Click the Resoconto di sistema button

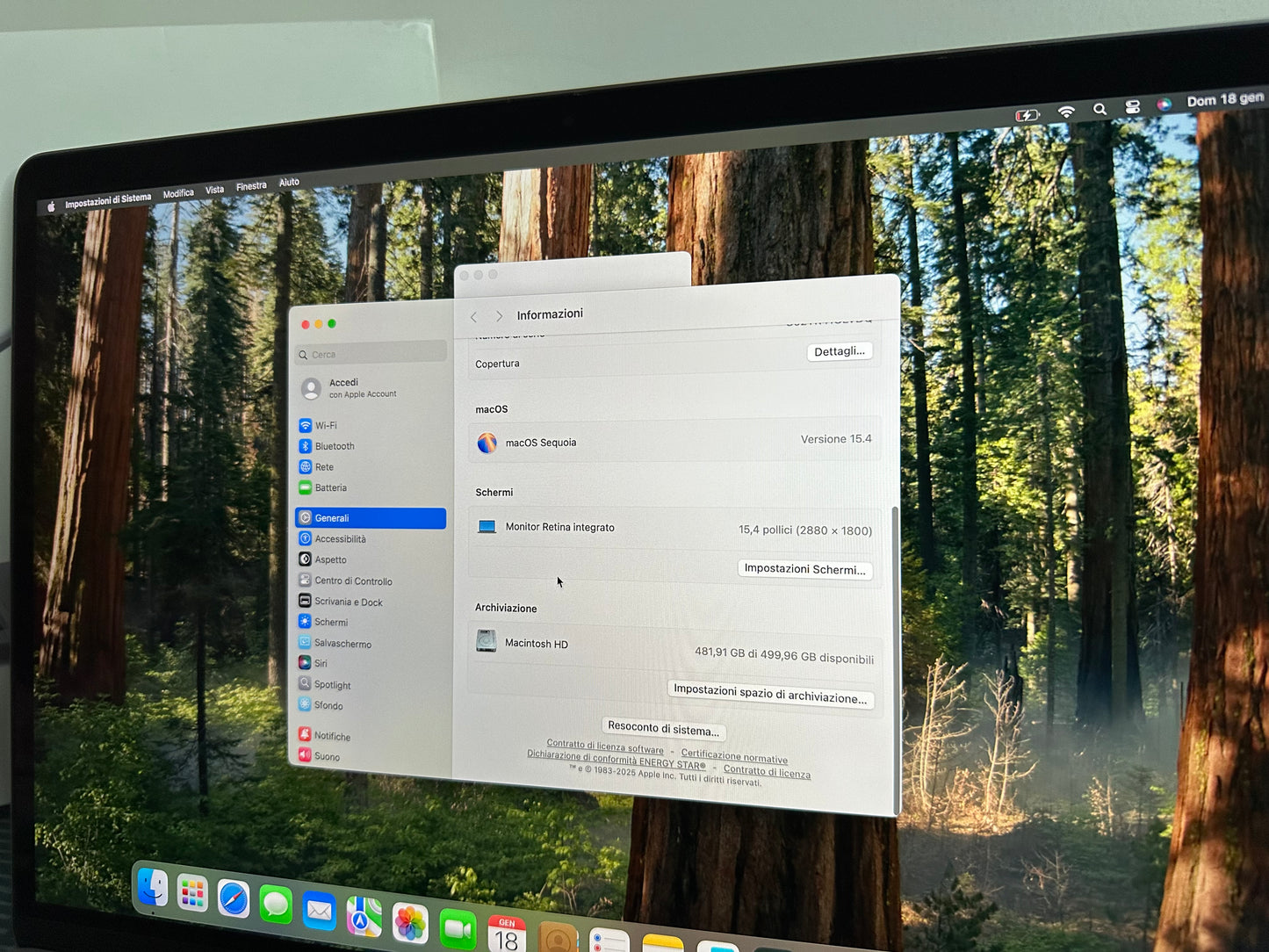(663, 729)
